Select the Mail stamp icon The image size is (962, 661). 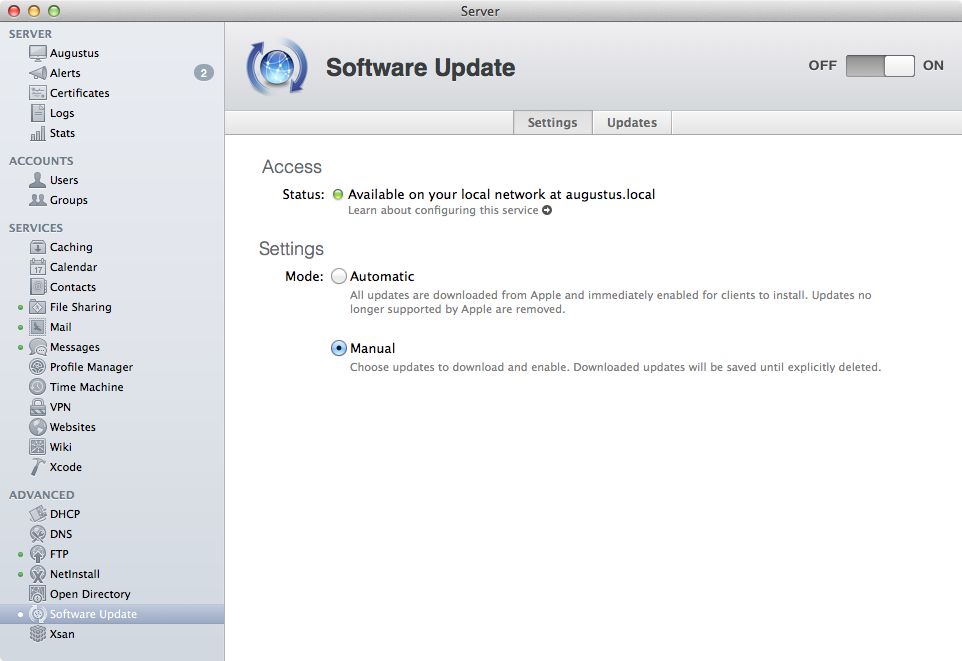point(37,327)
